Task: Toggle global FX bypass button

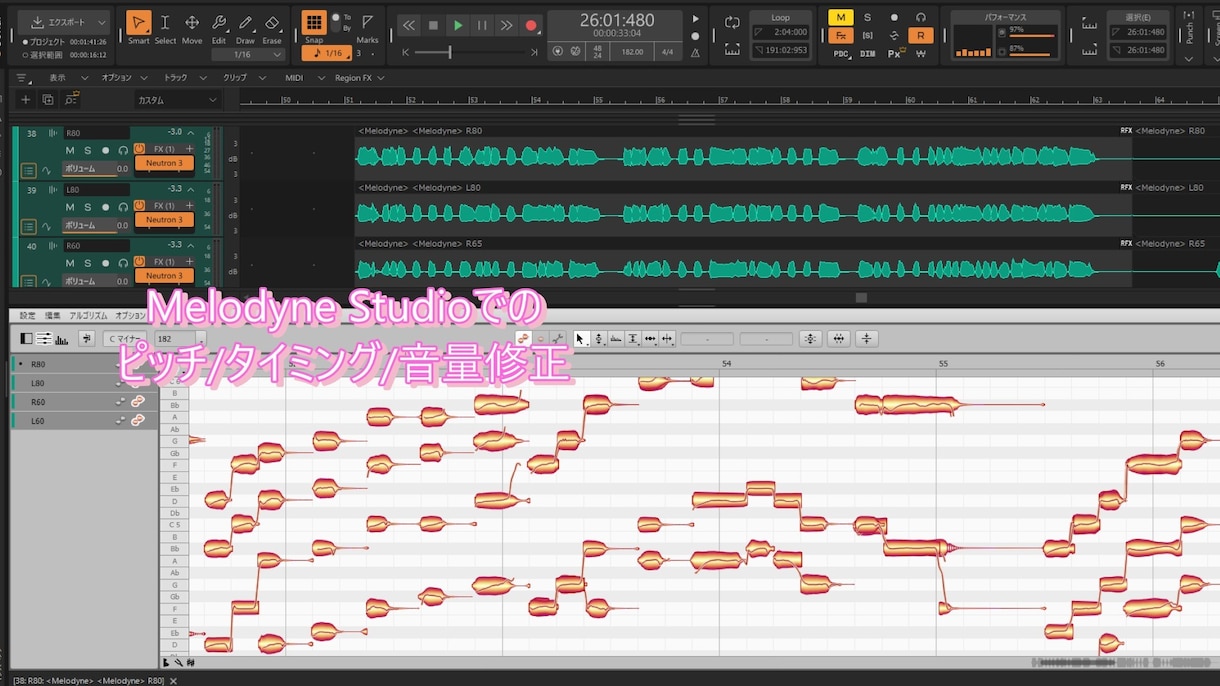Action: pos(841,36)
